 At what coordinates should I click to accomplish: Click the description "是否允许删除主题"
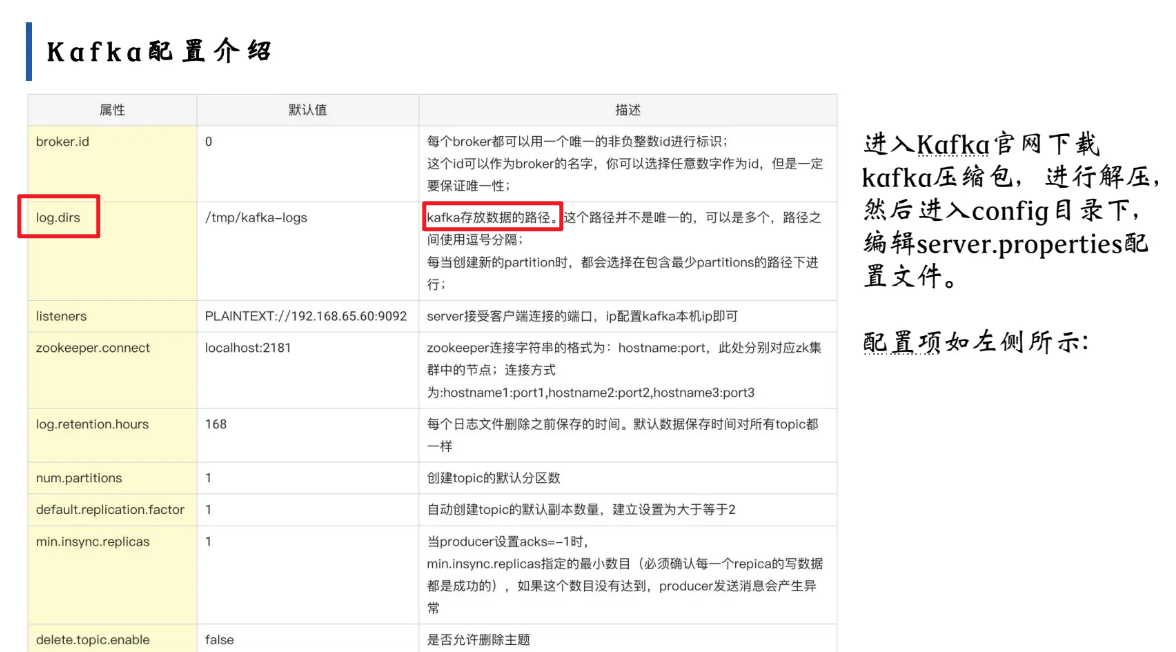pos(478,640)
